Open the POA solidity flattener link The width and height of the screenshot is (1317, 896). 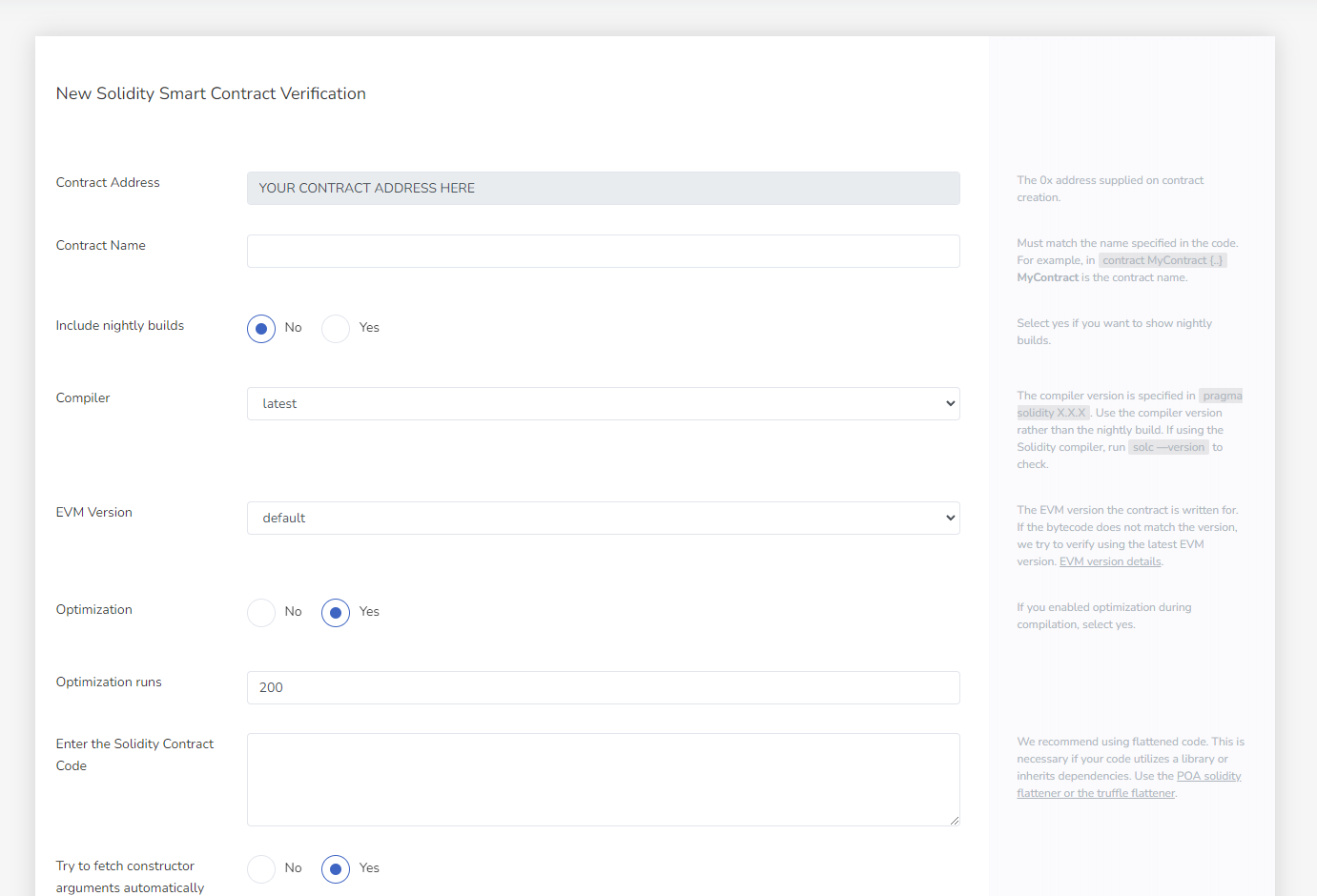(1208, 775)
